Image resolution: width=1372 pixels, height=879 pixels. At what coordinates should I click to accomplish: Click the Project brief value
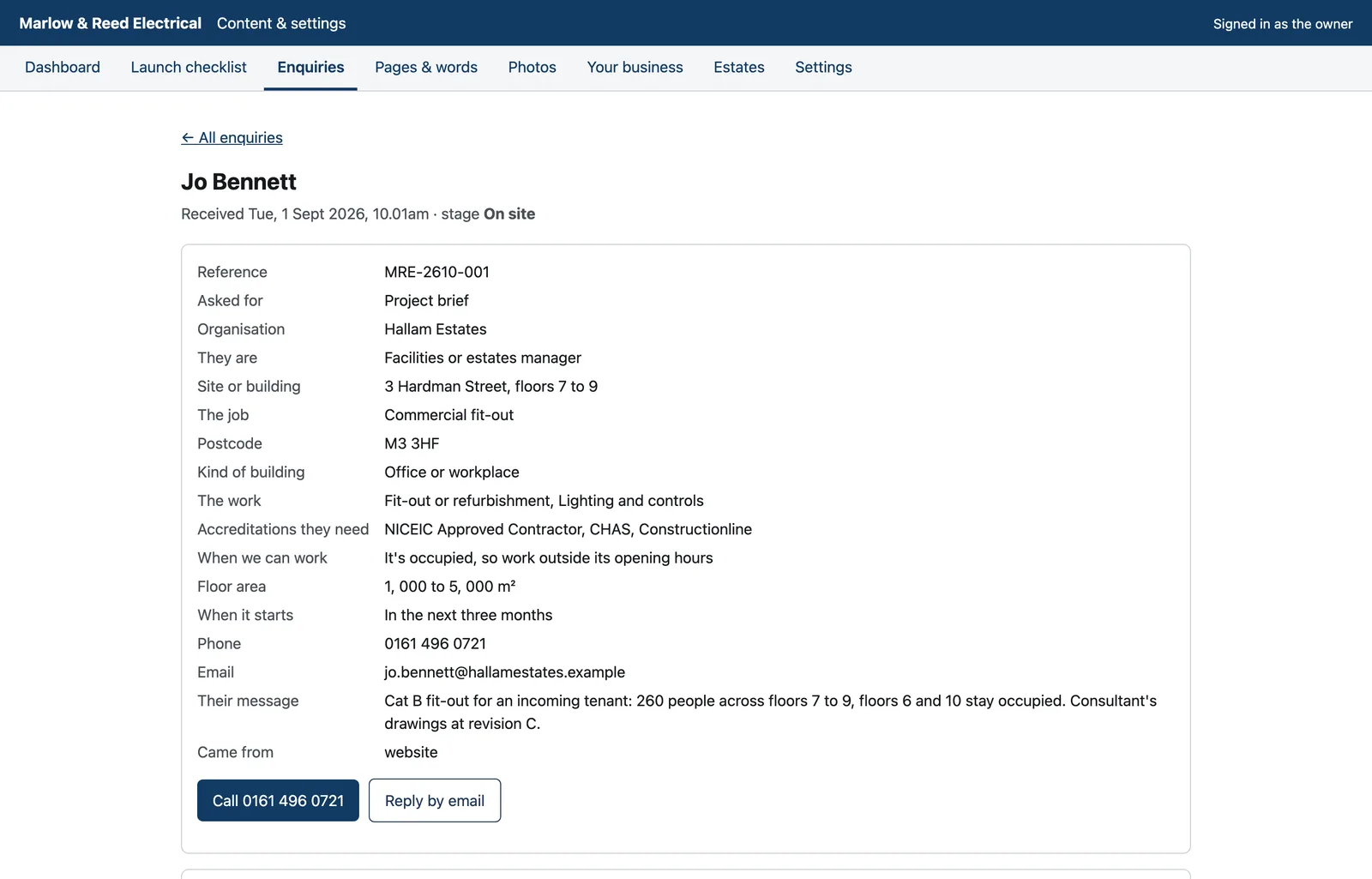pyautogui.click(x=426, y=300)
